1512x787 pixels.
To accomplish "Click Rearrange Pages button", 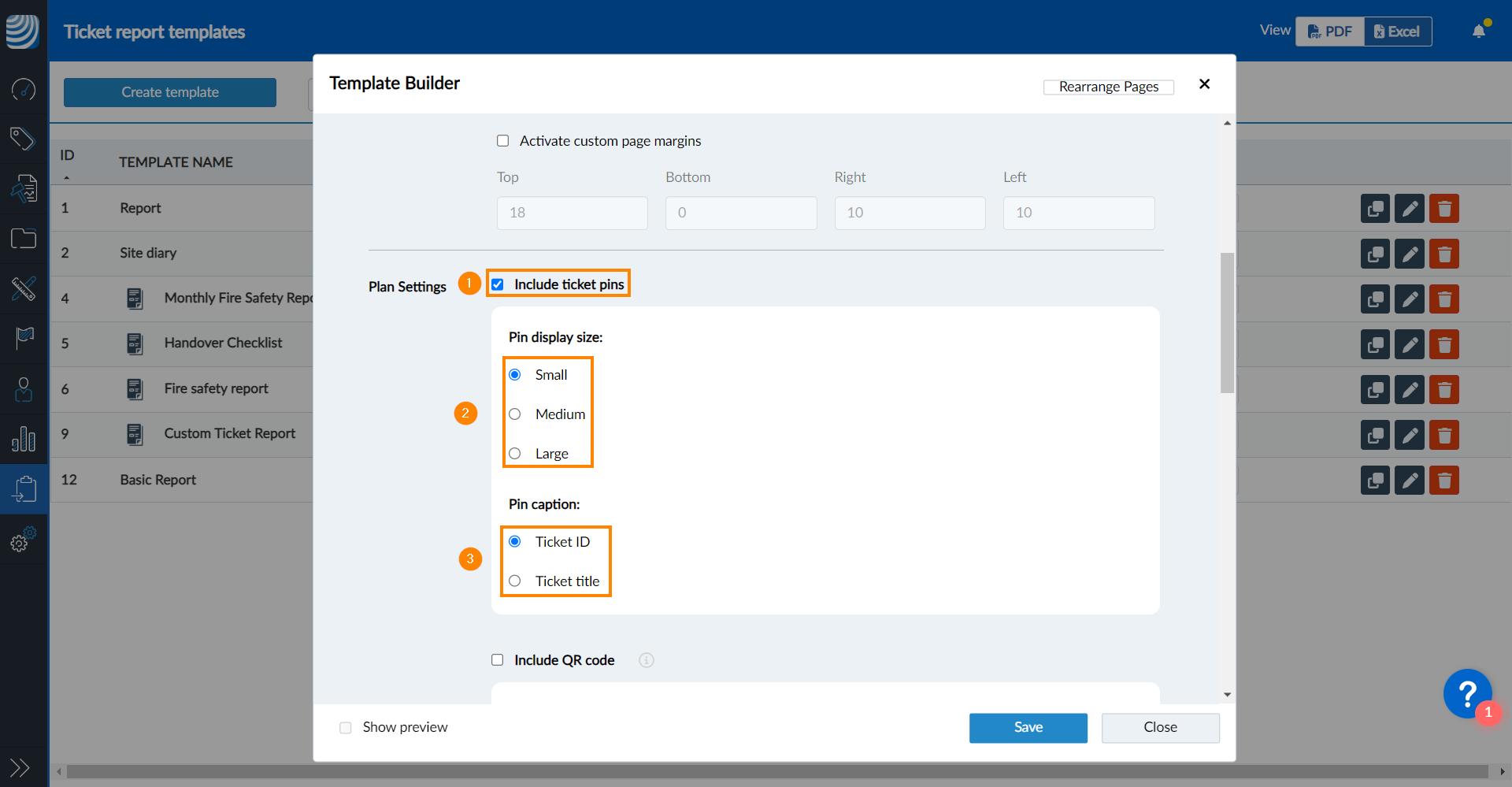I will [x=1108, y=87].
